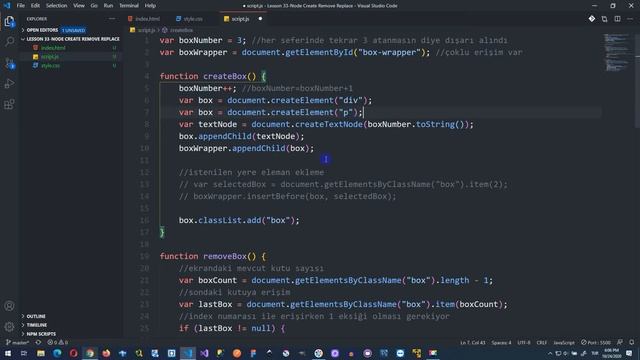This screenshot has width=640, height=360.
Task: Click the source control diamond icon in editor title
Action: tap(592, 19)
